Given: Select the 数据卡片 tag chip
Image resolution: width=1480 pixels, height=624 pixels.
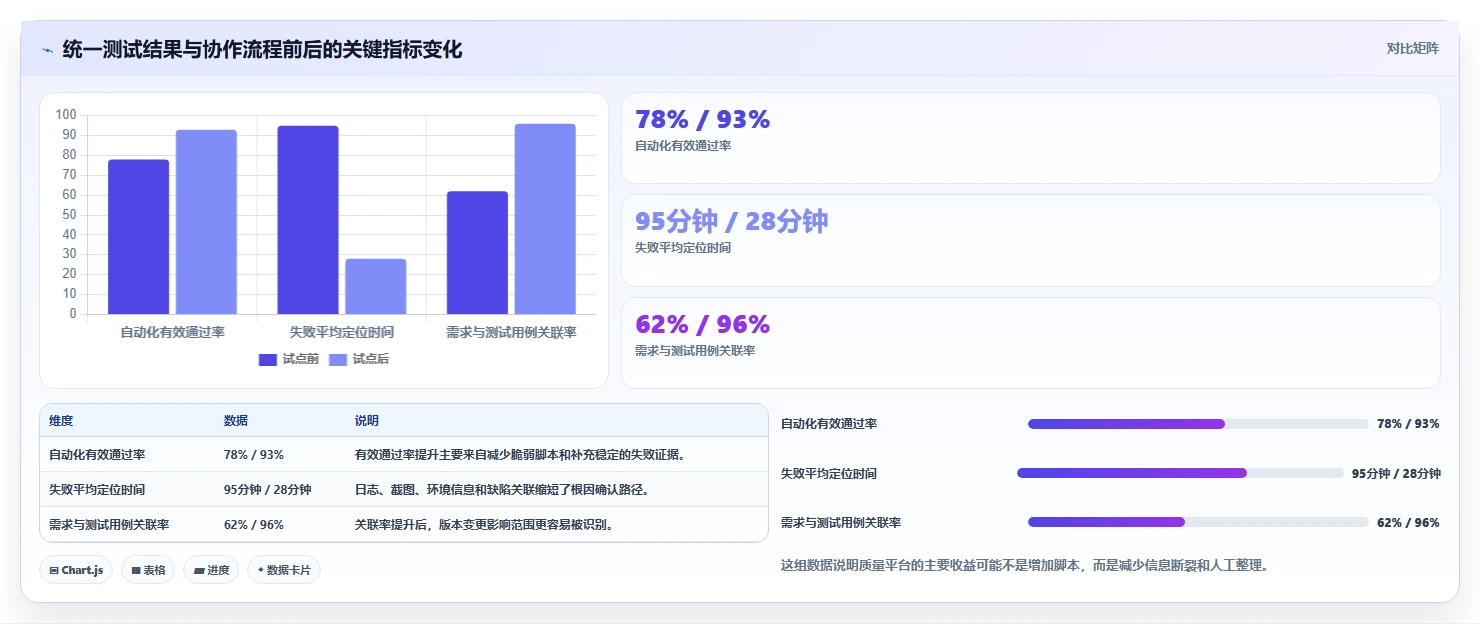Looking at the screenshot, I should (284, 570).
